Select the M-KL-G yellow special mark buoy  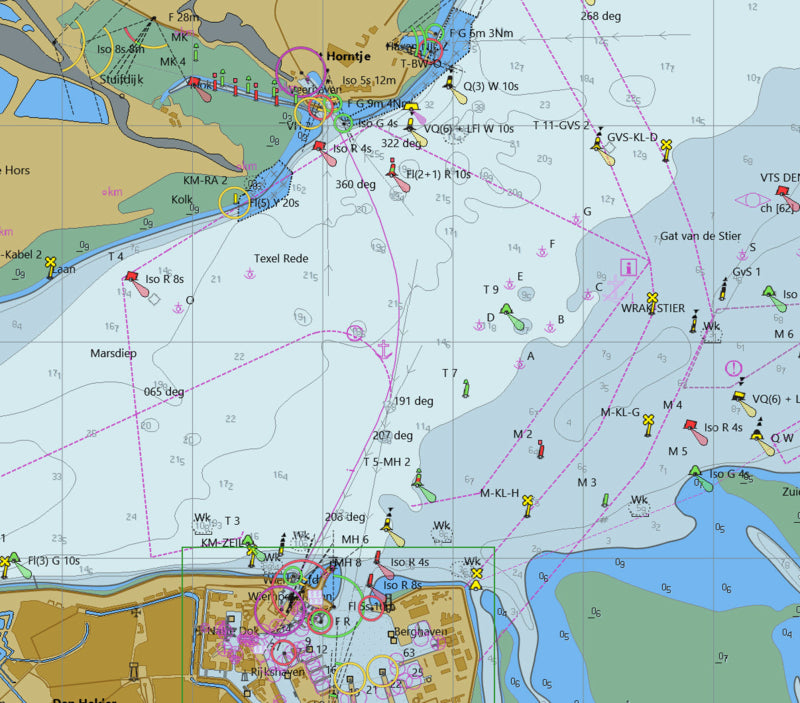648,420
